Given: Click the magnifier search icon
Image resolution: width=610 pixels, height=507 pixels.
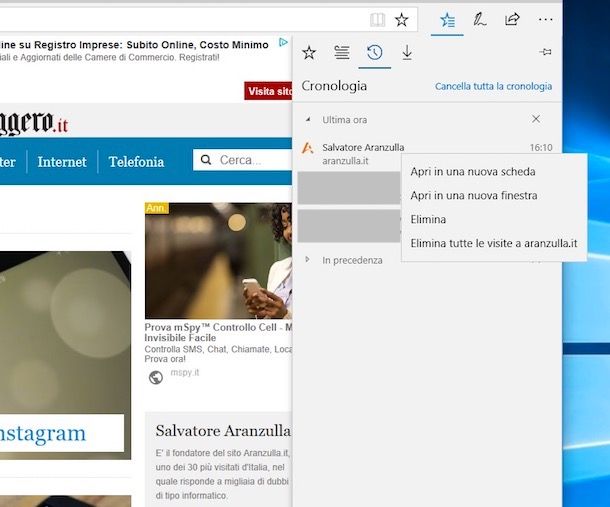Looking at the screenshot, I should [206, 160].
